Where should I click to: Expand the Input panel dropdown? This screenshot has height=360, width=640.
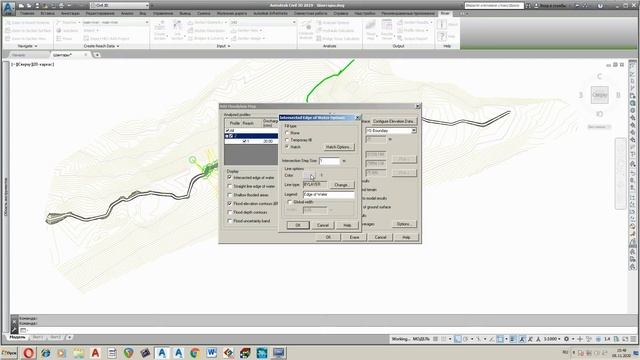click(223, 46)
